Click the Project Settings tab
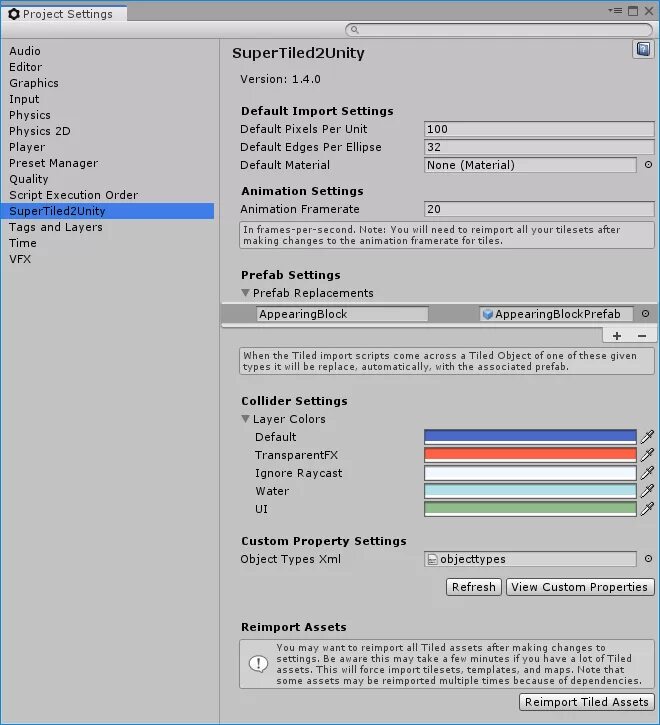 [x=64, y=14]
